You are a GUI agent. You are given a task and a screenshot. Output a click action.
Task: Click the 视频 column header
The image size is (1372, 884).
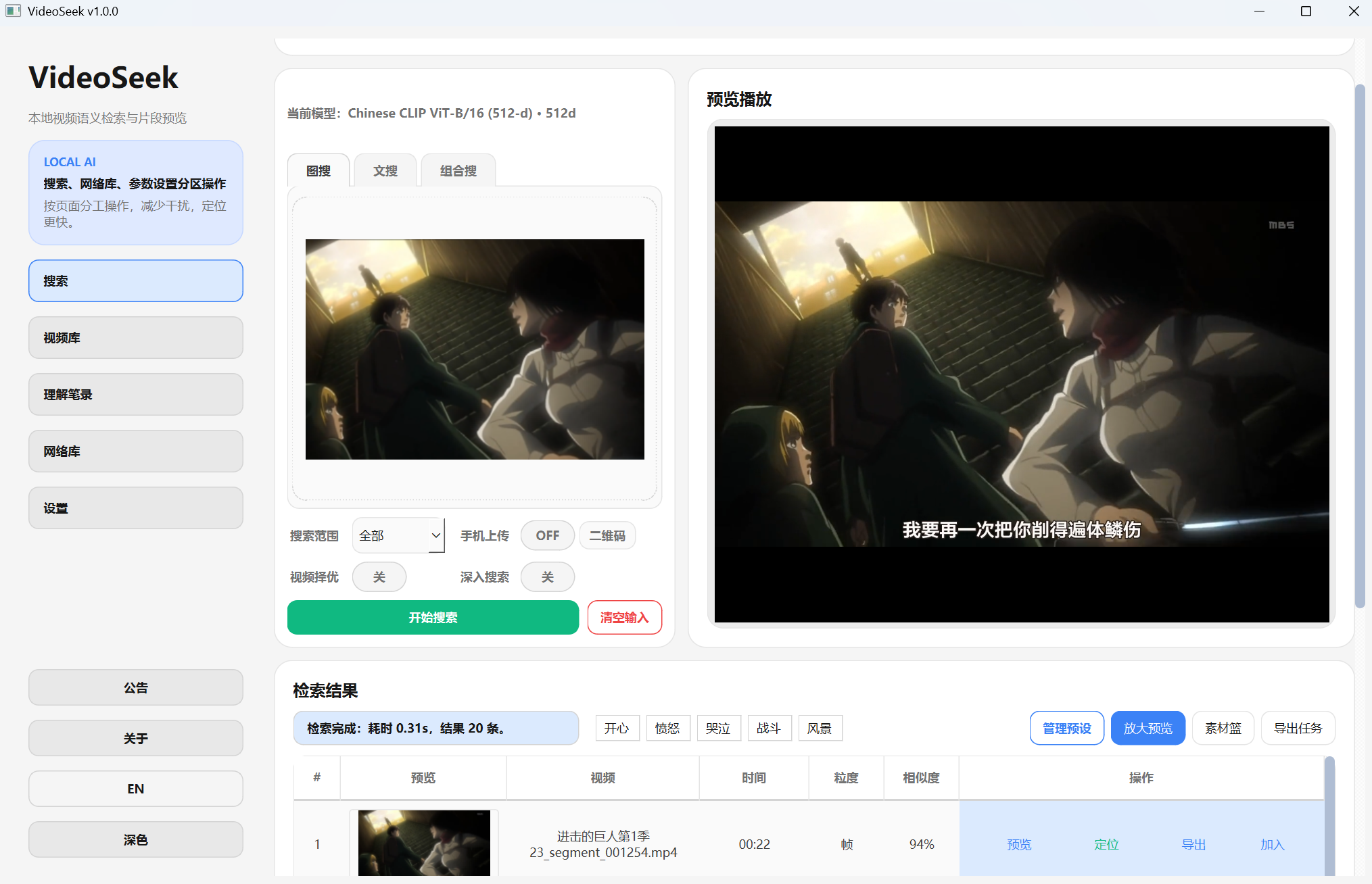click(x=602, y=778)
